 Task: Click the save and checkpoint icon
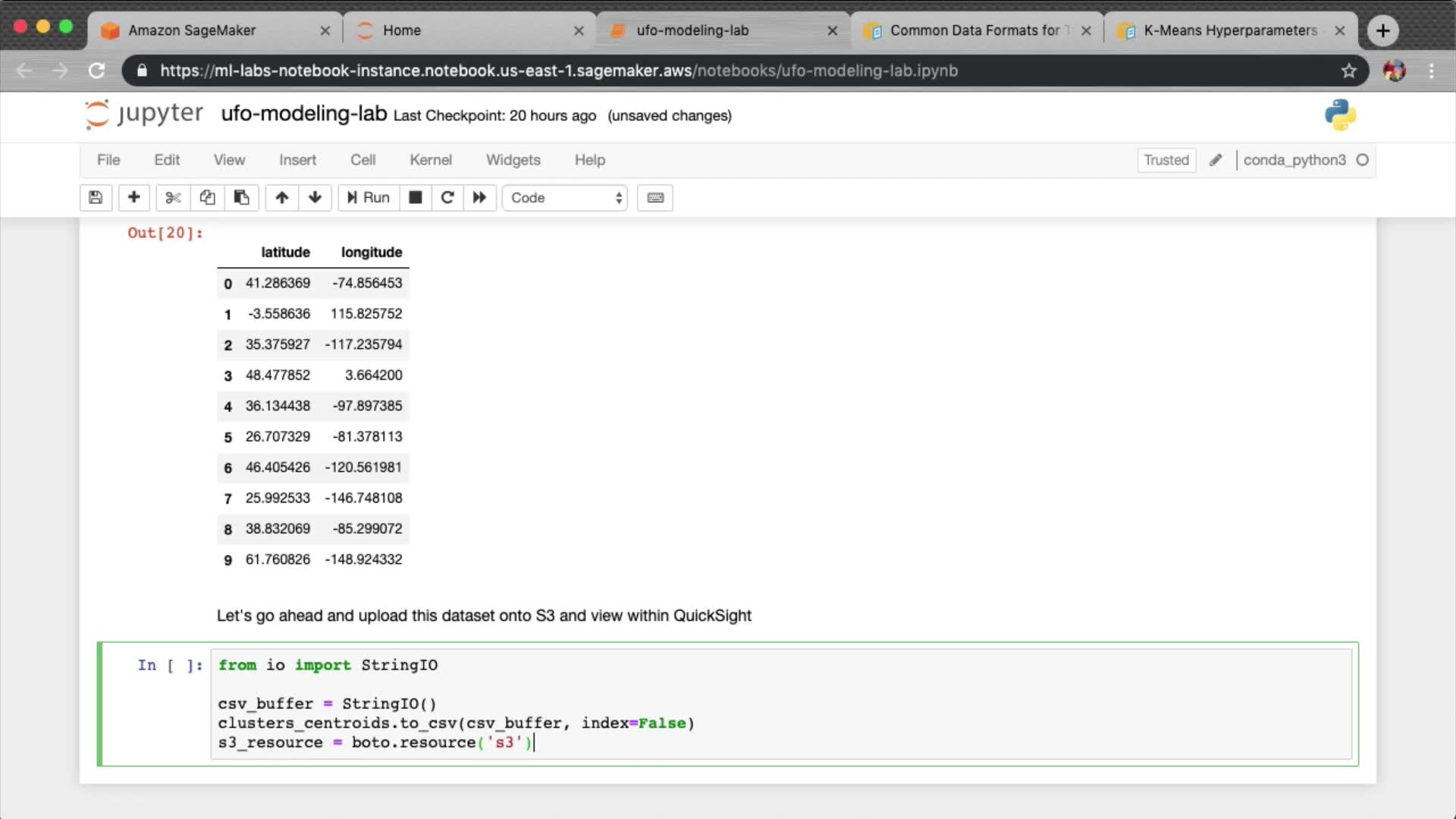pos(96,198)
